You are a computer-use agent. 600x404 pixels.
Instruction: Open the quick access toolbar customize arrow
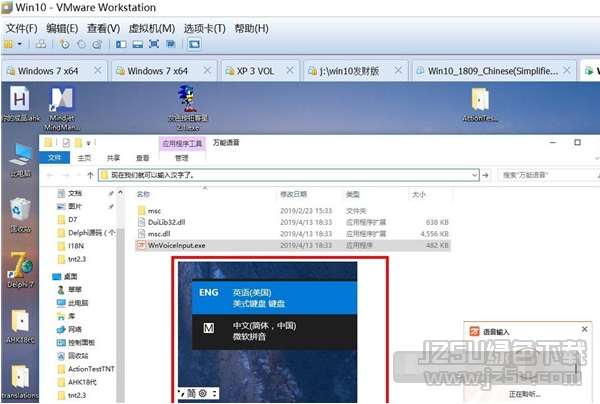point(88,143)
